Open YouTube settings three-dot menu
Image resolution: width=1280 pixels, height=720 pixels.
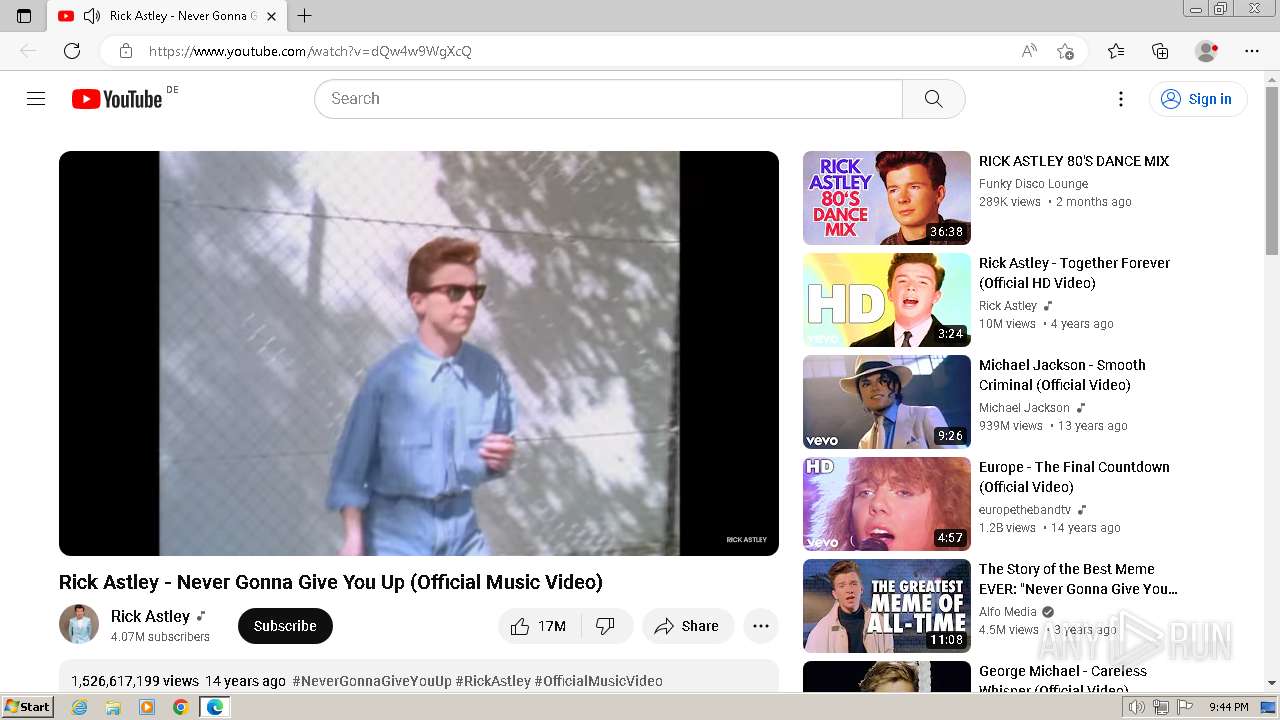tap(1121, 98)
